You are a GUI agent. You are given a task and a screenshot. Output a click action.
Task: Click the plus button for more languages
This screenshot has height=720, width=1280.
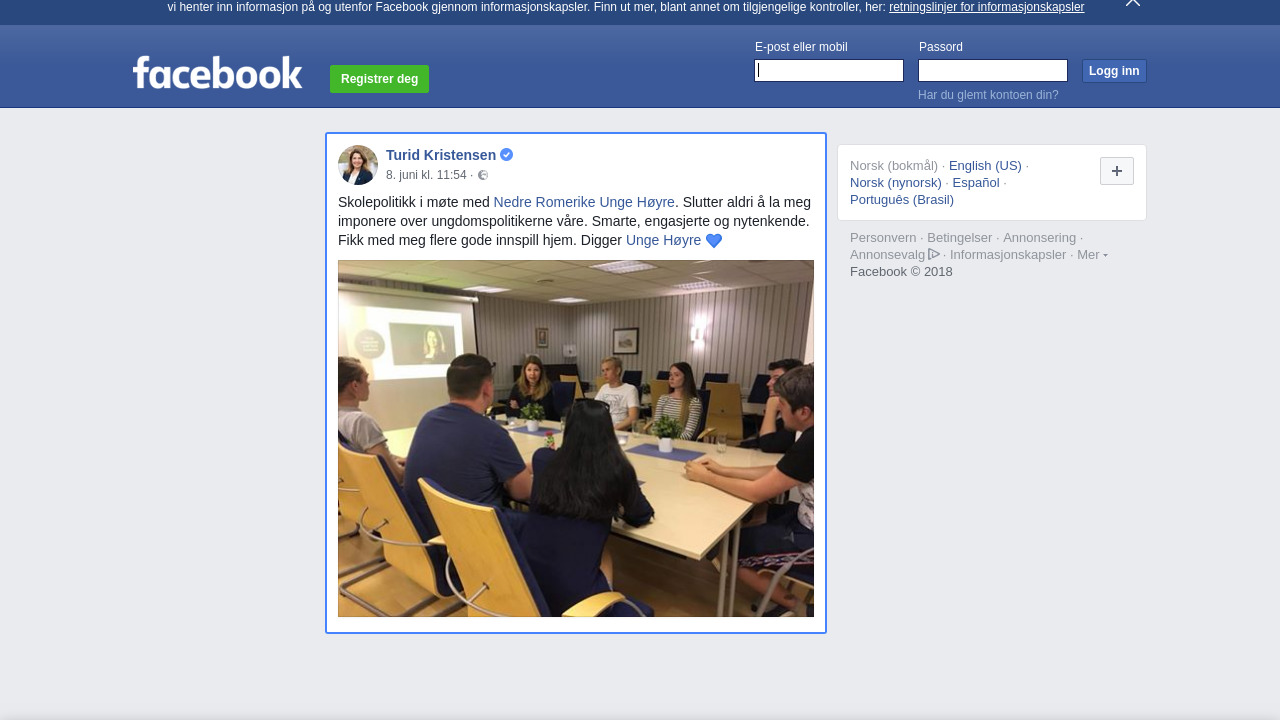pyautogui.click(x=1117, y=171)
